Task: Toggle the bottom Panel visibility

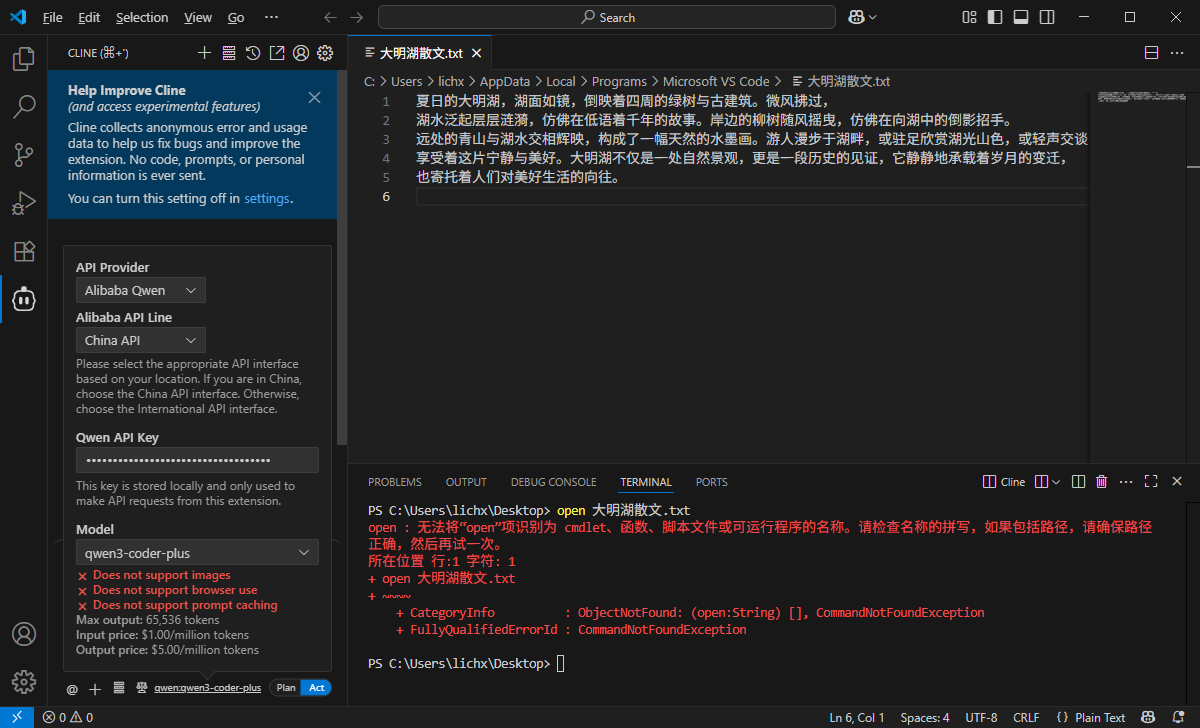Action: click(x=1020, y=17)
